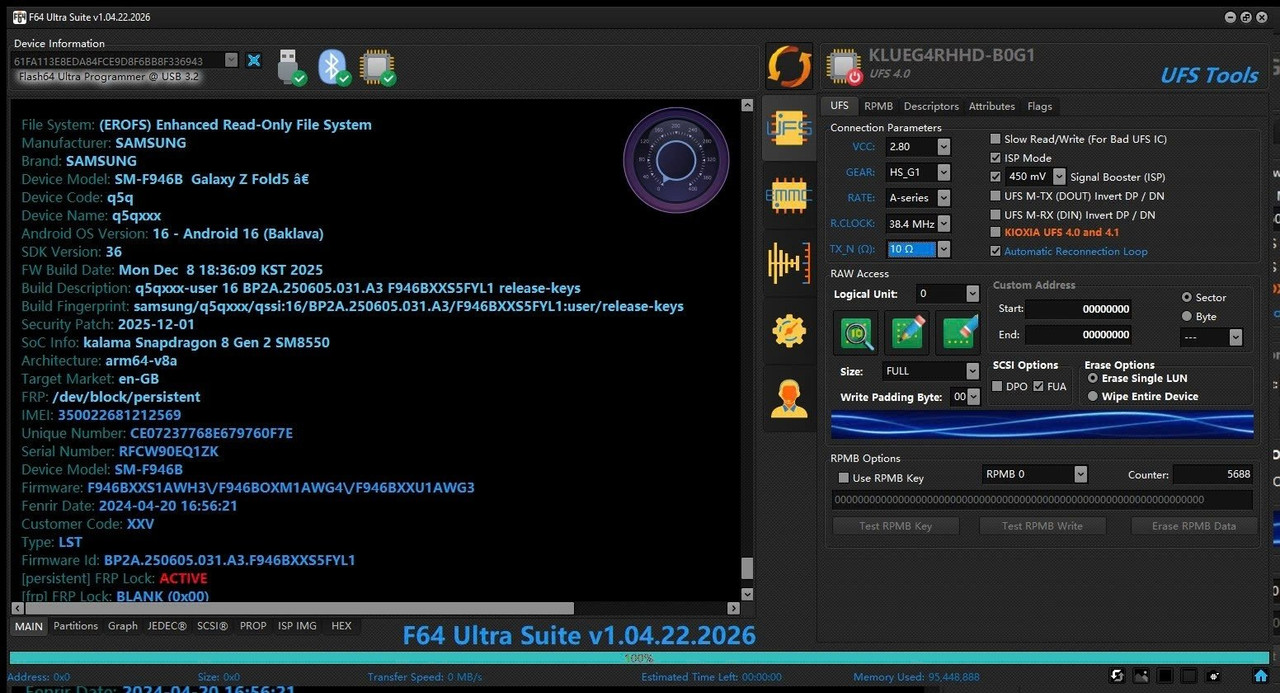Choose Erase Single LUN option

coord(1093,378)
